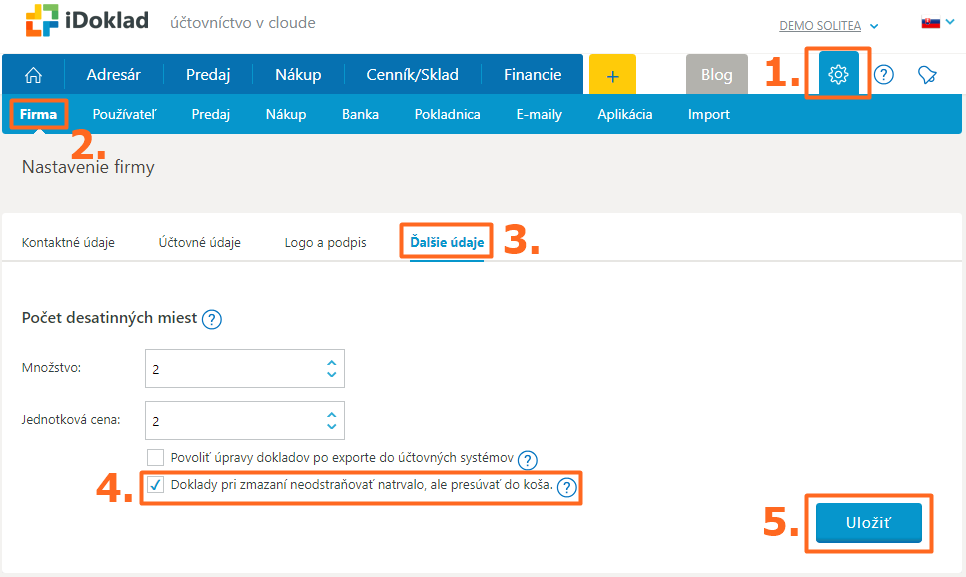Click the iDoklad logo
Screen dimensions: 966x577
pos(88,22)
